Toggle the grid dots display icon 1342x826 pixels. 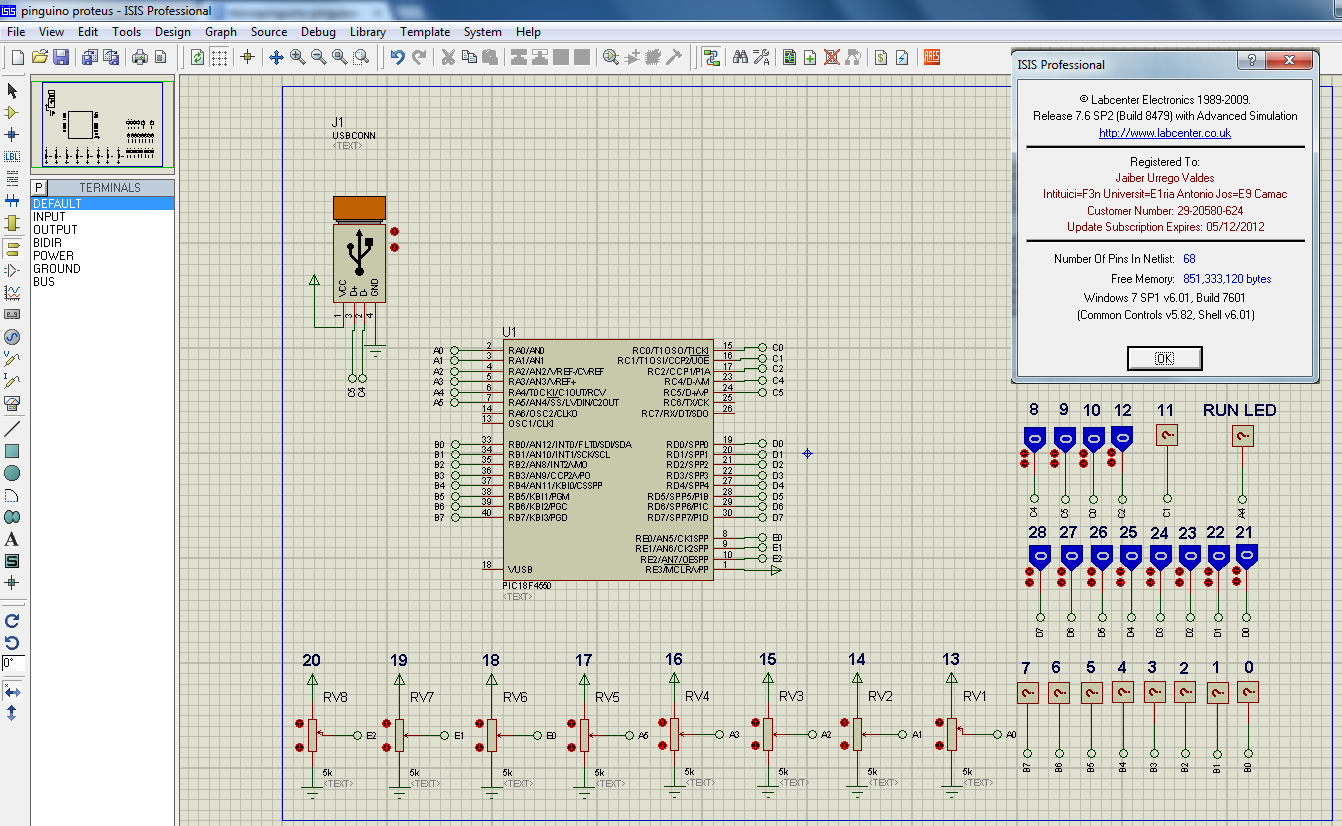click(219, 57)
